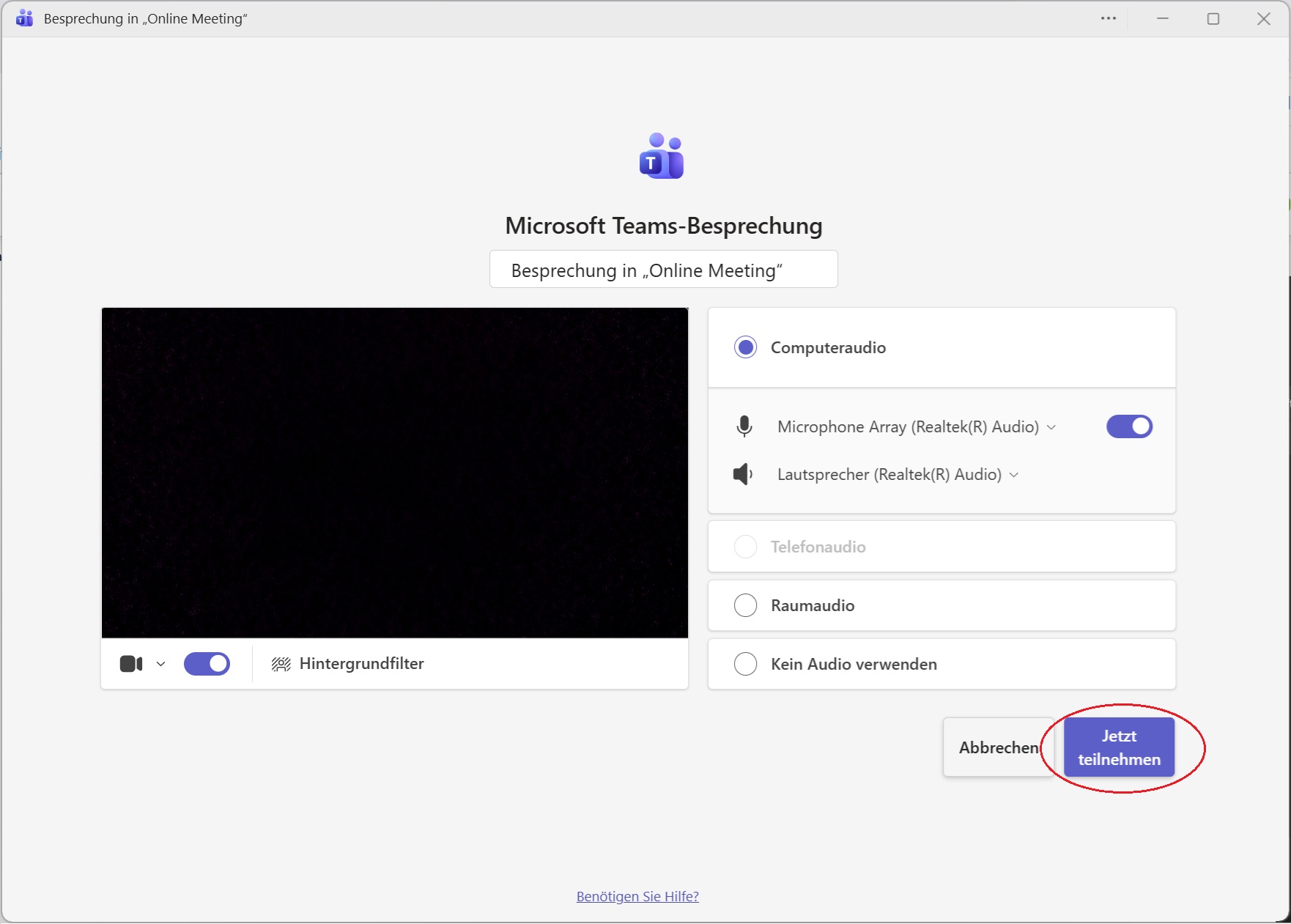This screenshot has height=924, width=1291.
Task: Open the Microphone Array device dropdown
Action: point(1053,426)
